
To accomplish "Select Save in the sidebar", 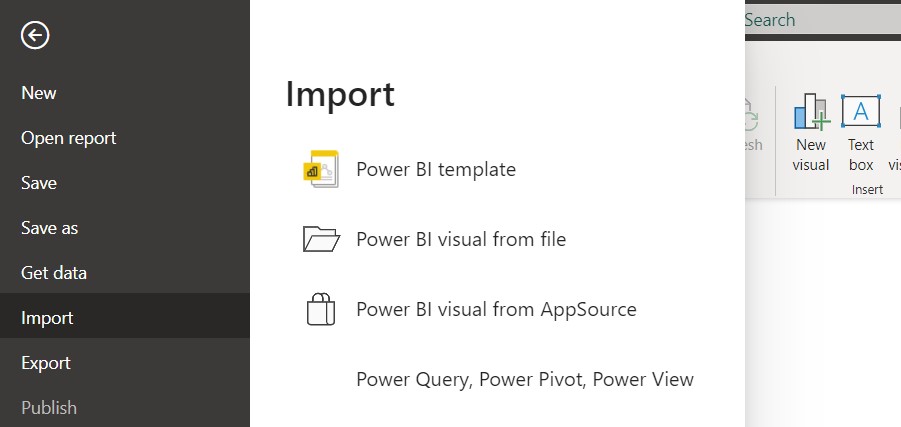I will 38,183.
